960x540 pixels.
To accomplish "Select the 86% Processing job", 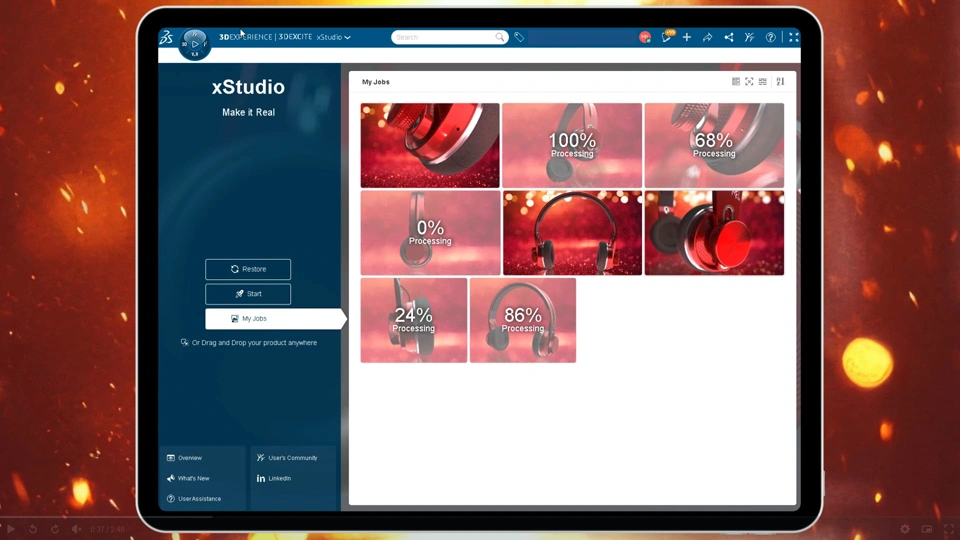I will (x=522, y=320).
